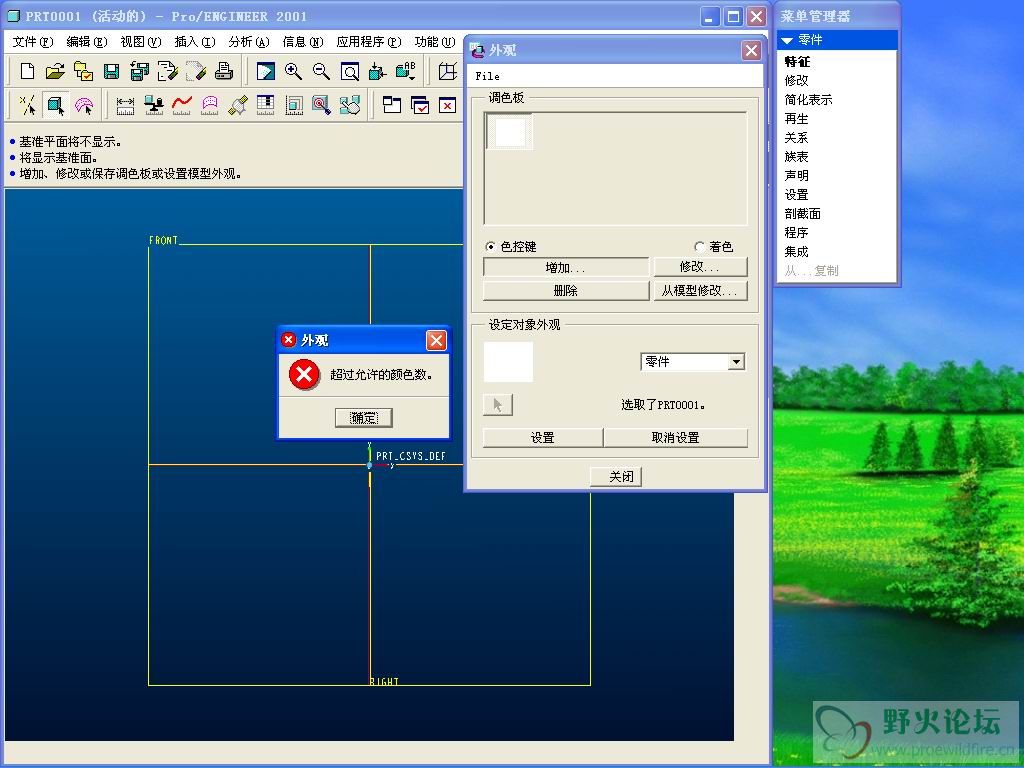
Task: Click the 删除 button
Action: point(566,291)
